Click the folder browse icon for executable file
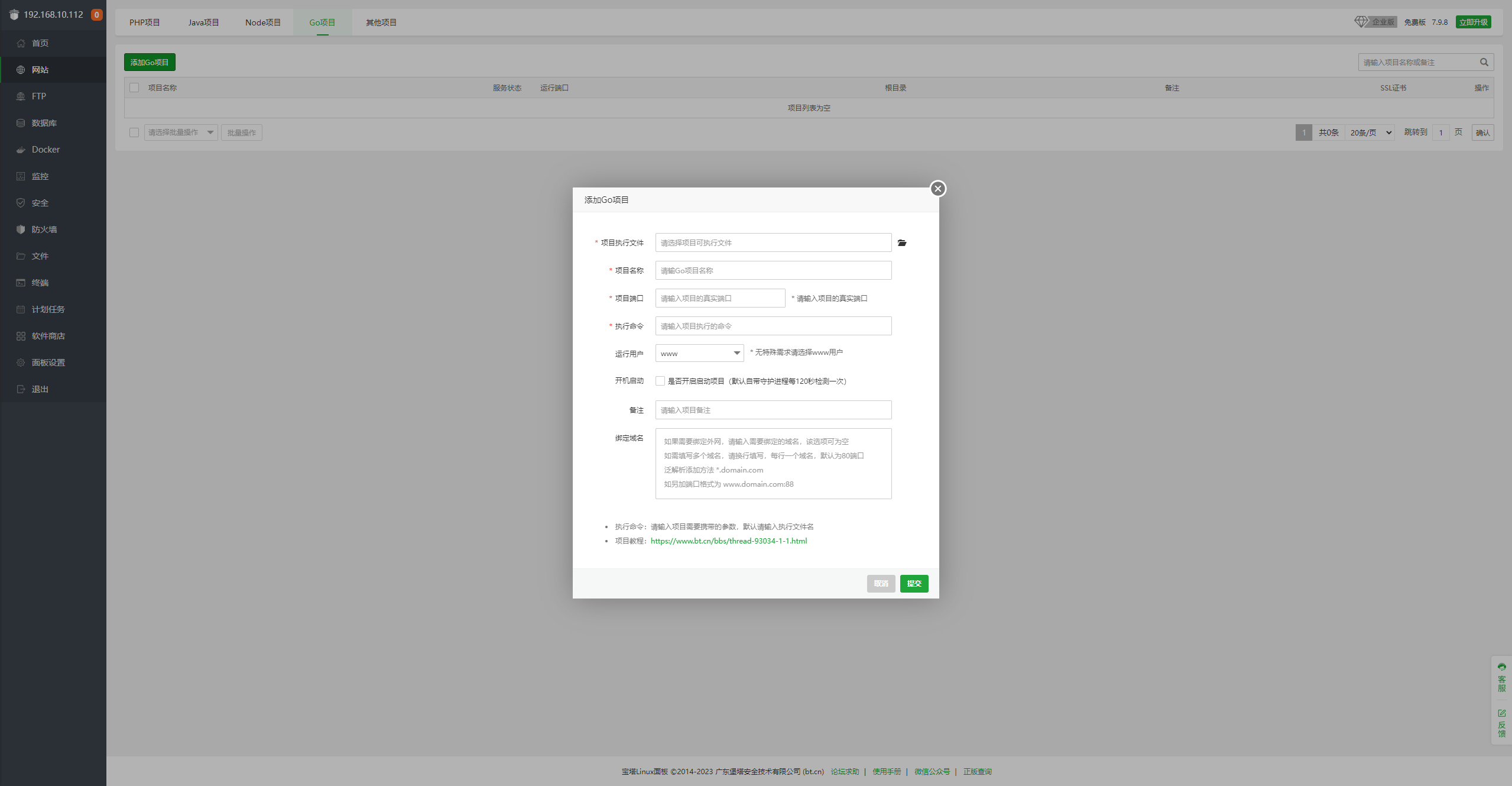 902,243
